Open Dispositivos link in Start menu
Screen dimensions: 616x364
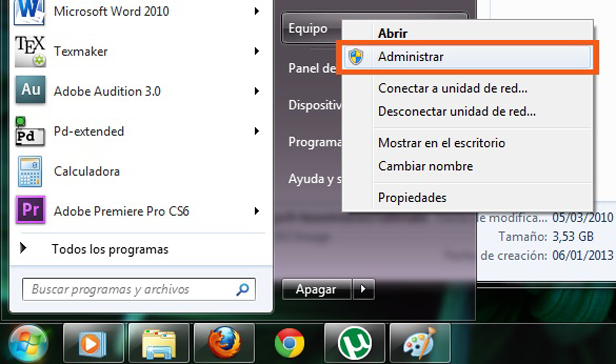(315, 105)
